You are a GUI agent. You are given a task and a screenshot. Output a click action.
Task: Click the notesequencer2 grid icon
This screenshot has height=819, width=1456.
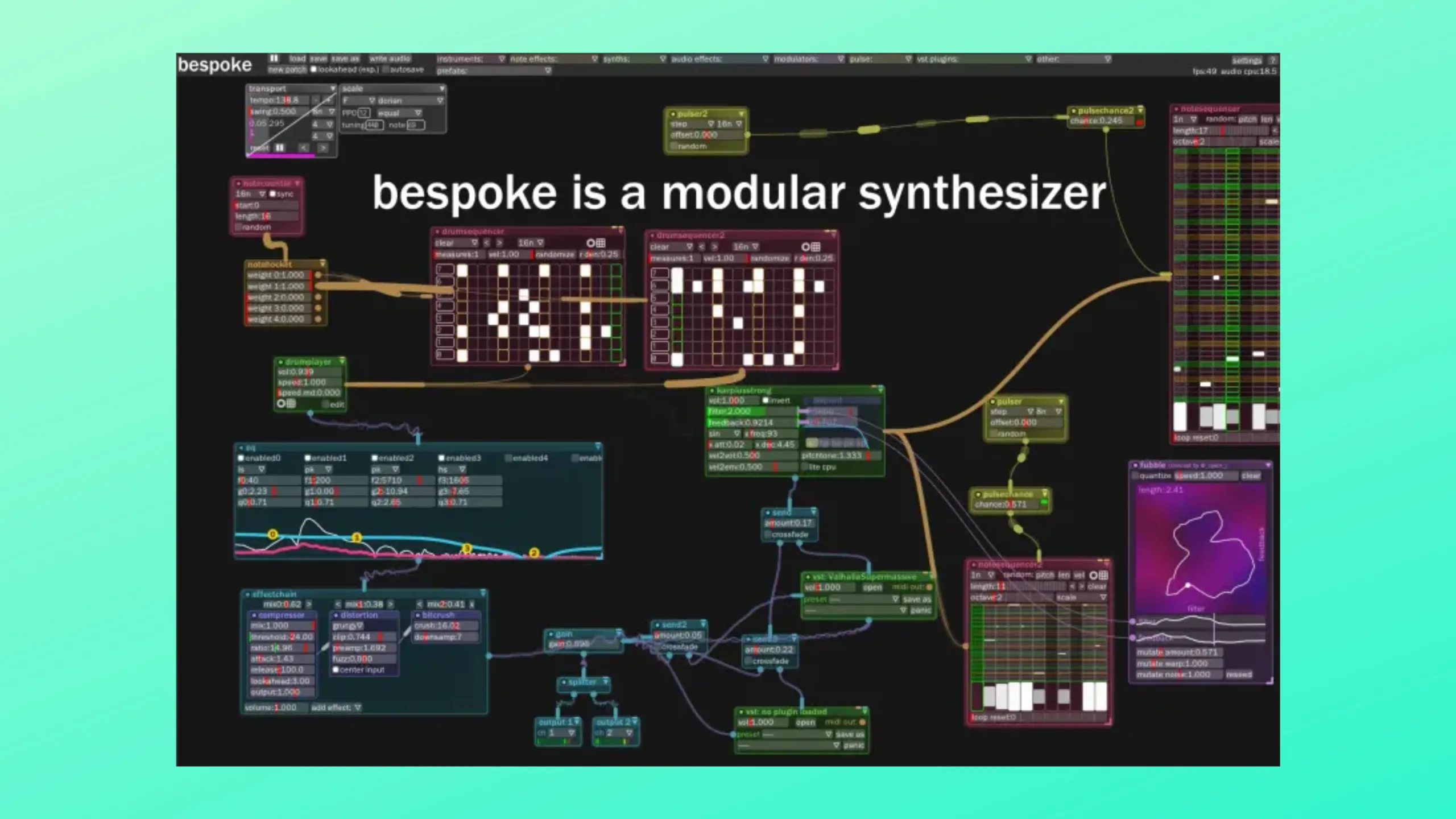click(x=1103, y=575)
